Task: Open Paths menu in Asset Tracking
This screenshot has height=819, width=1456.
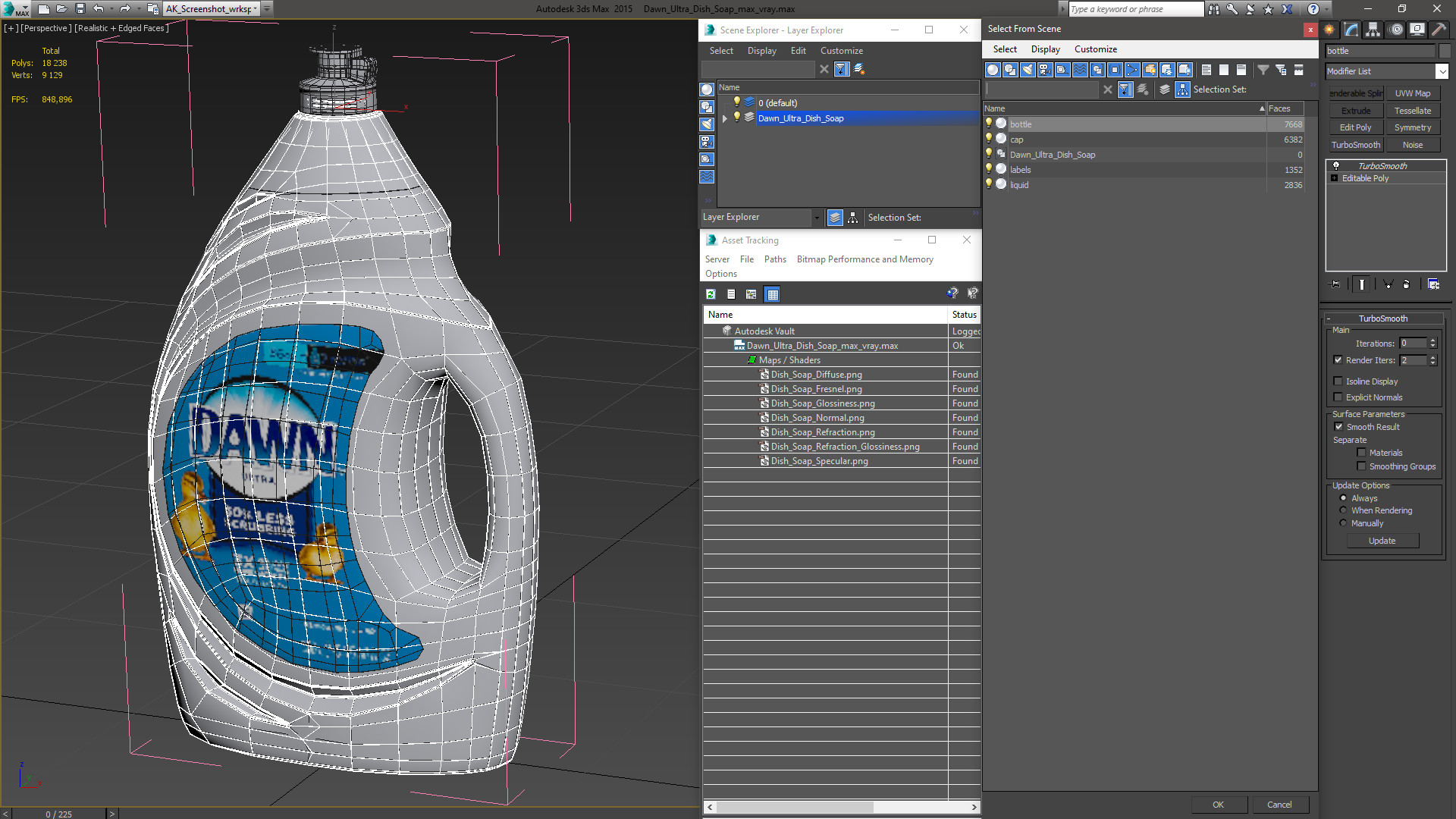Action: click(x=775, y=259)
